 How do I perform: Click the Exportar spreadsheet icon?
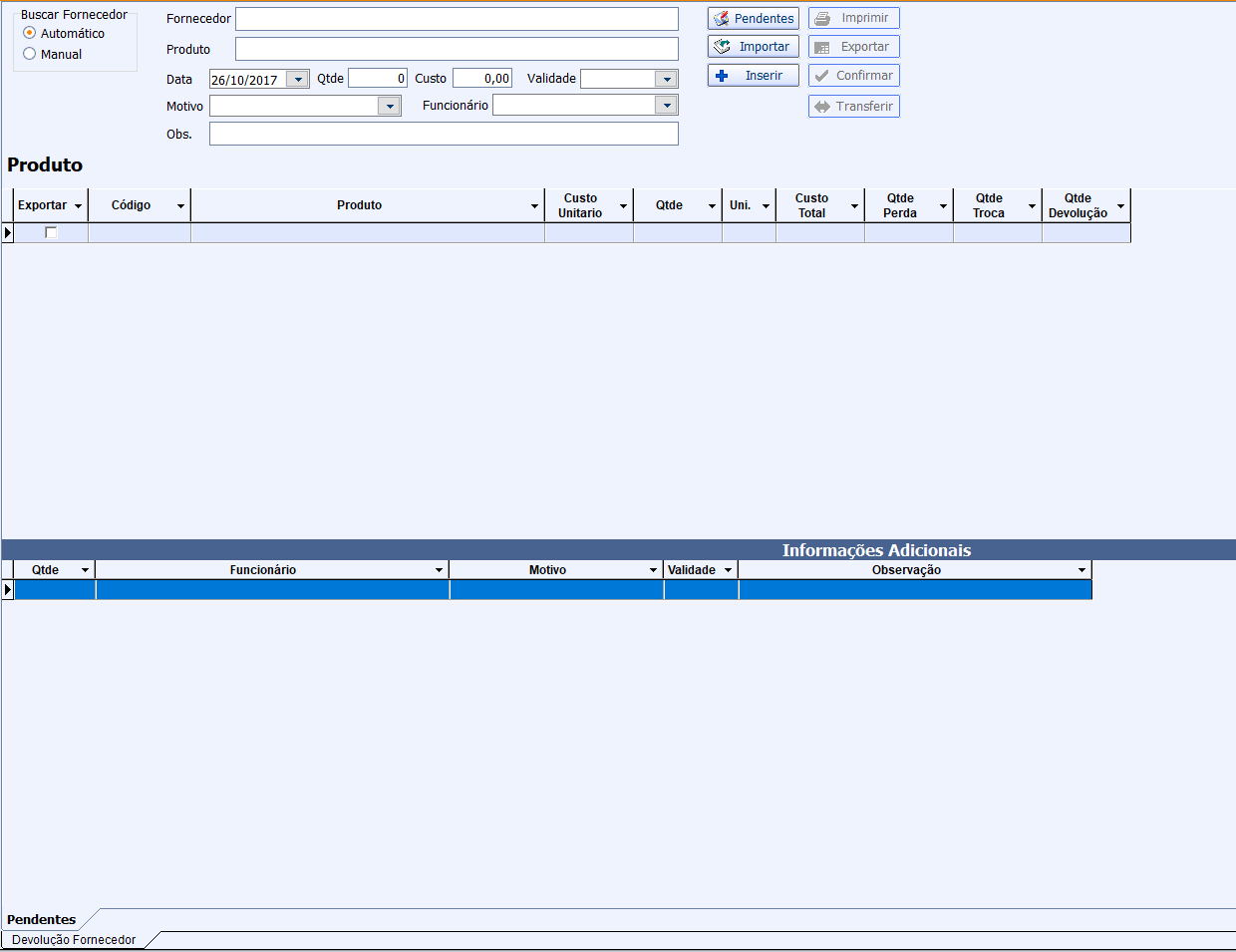822,47
